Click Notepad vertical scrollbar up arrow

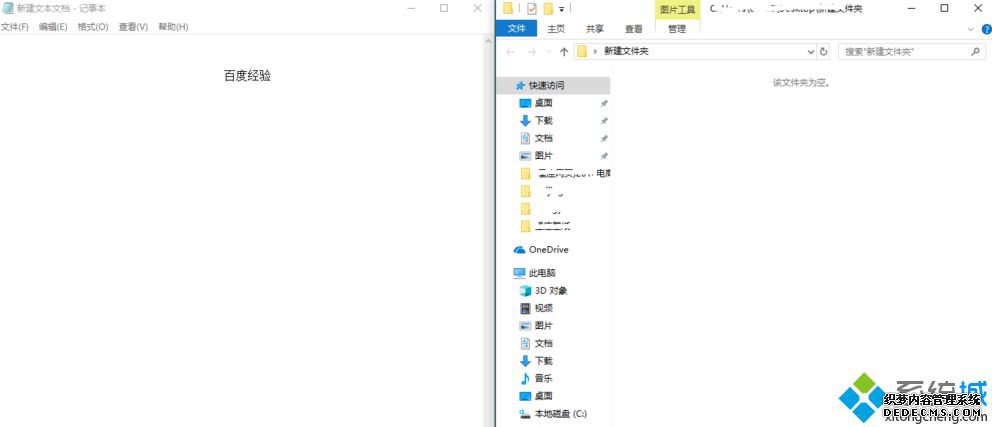(488, 40)
